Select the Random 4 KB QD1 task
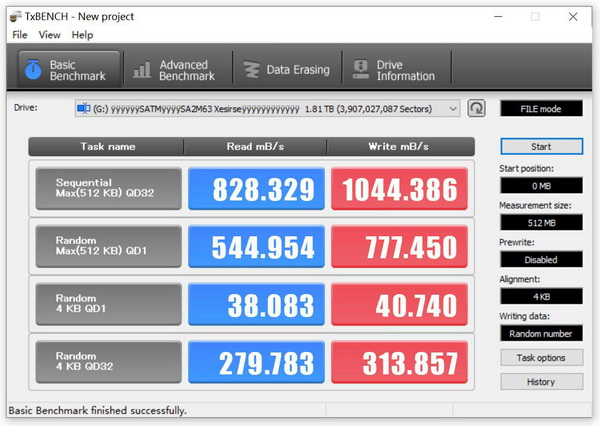The height and width of the screenshot is (426, 600). [x=109, y=304]
